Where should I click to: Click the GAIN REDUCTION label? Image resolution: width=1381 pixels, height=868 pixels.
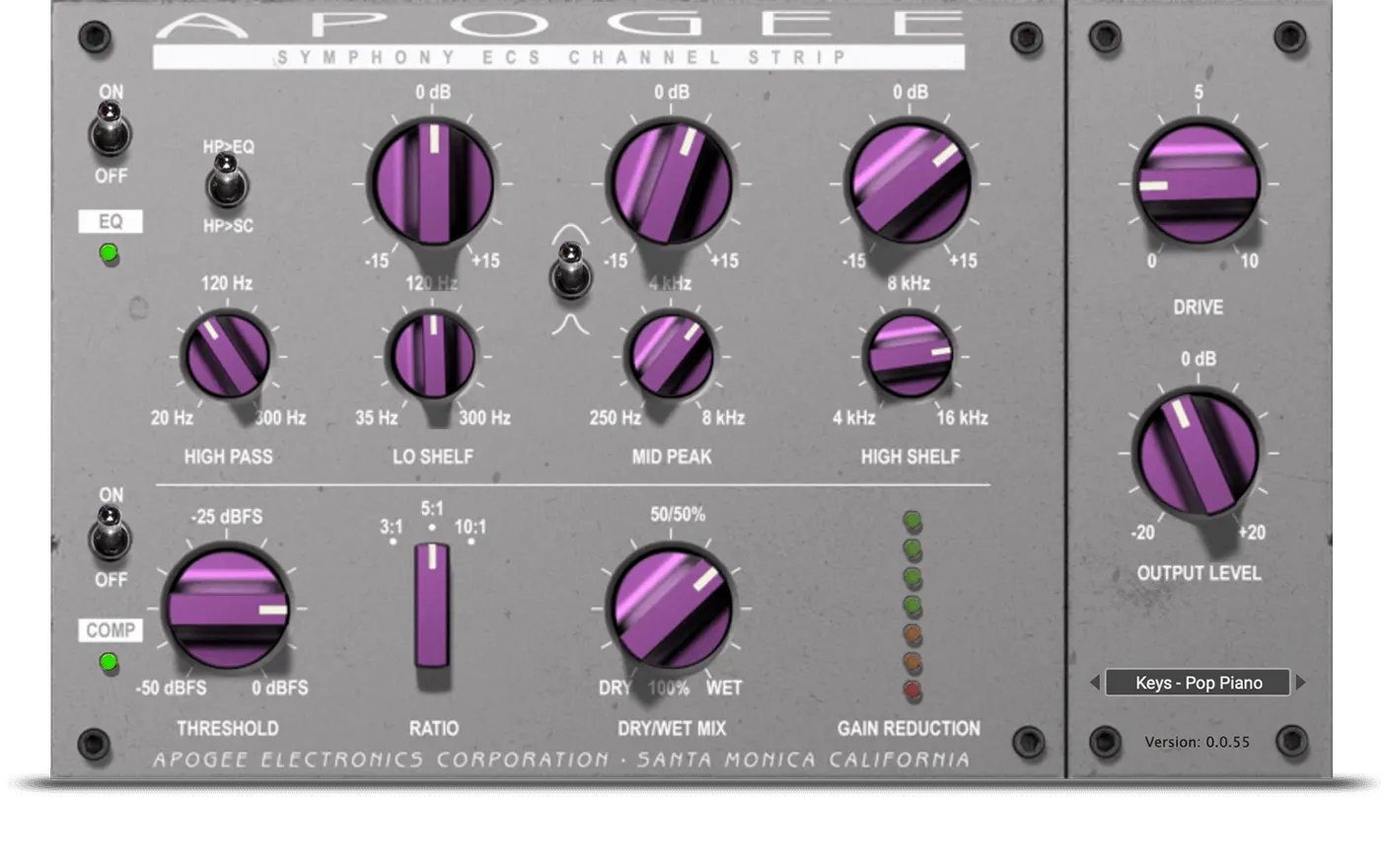coord(909,728)
